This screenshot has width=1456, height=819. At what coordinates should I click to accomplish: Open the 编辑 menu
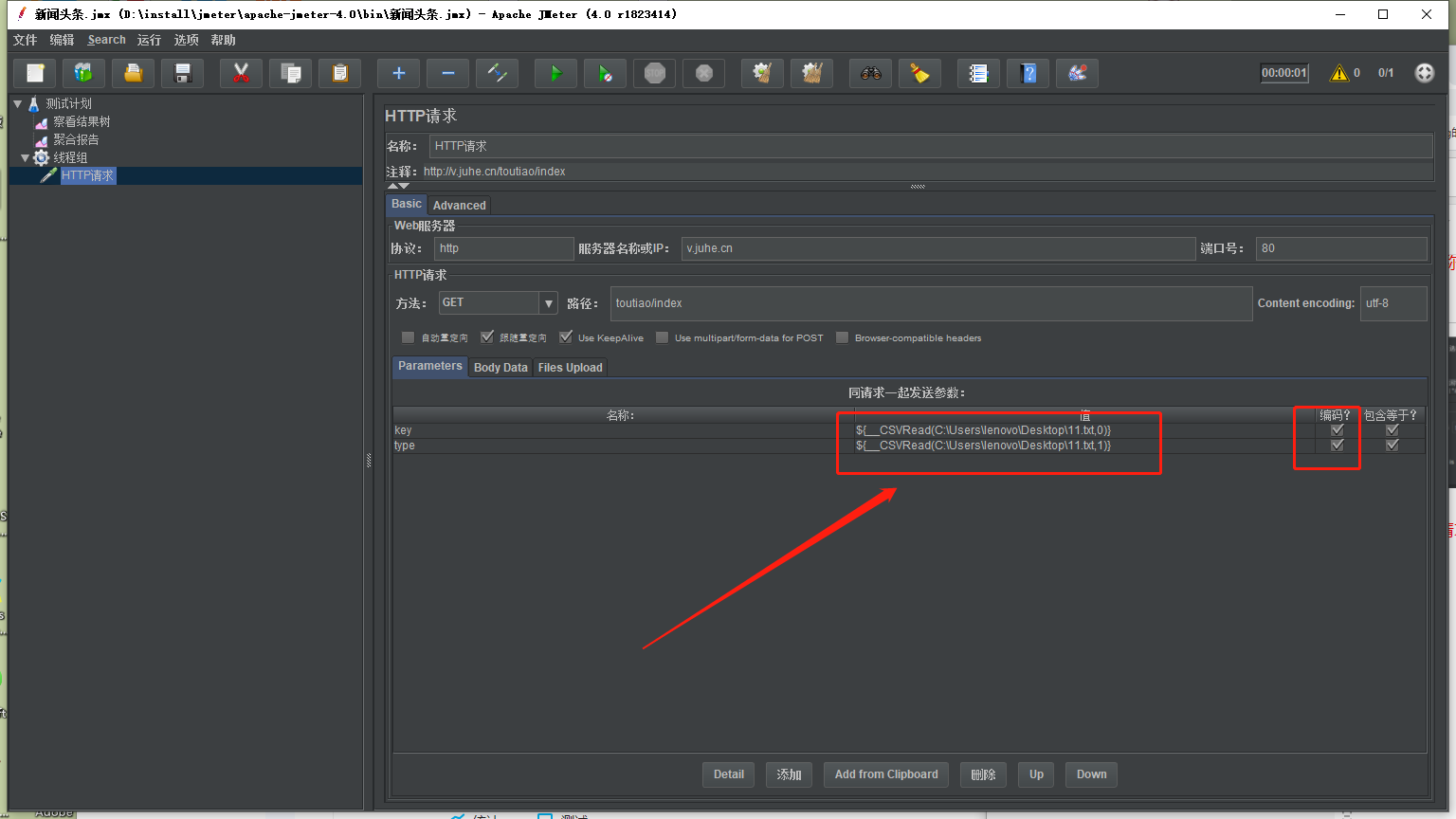click(62, 40)
